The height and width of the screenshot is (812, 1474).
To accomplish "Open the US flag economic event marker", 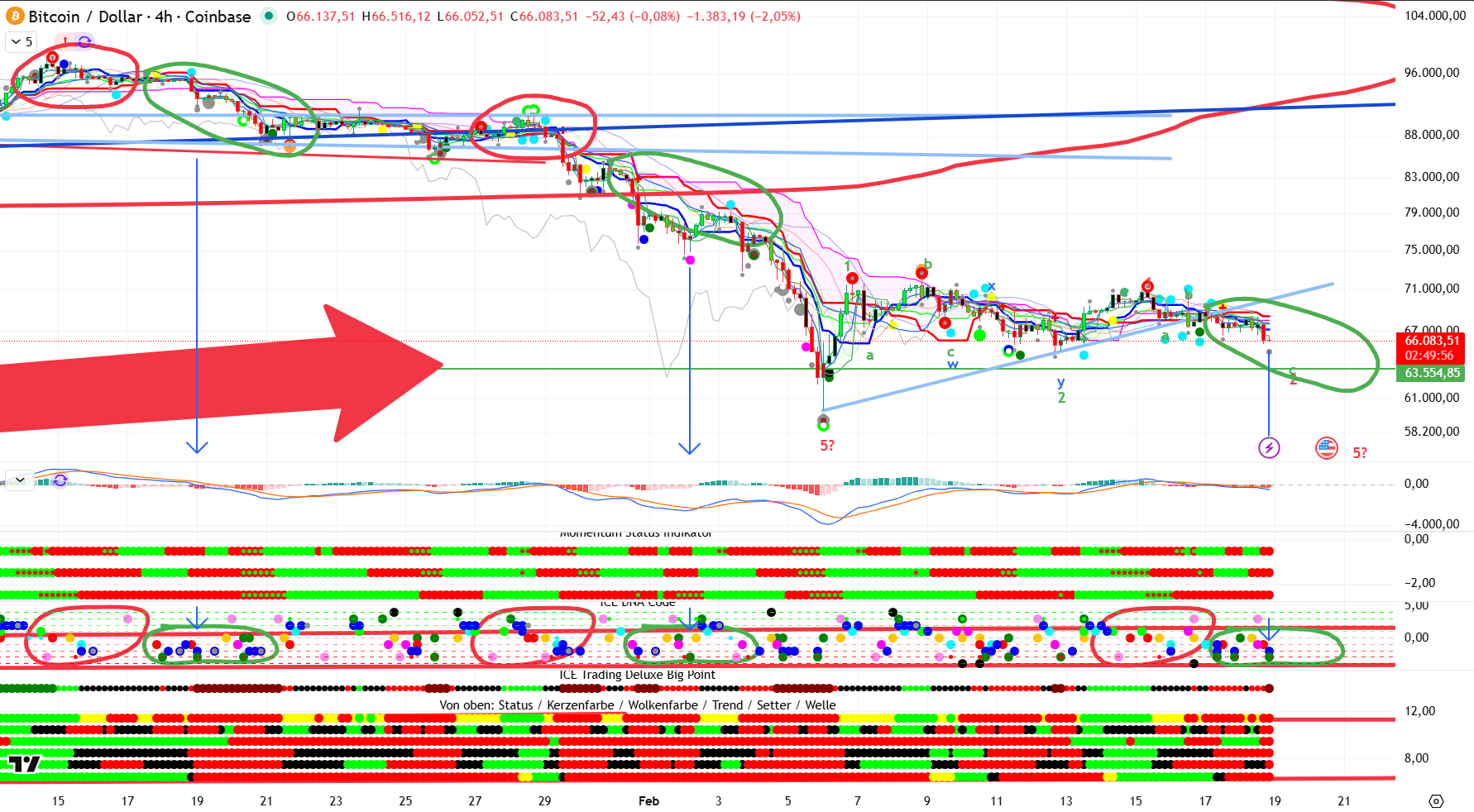I will tap(1327, 448).
